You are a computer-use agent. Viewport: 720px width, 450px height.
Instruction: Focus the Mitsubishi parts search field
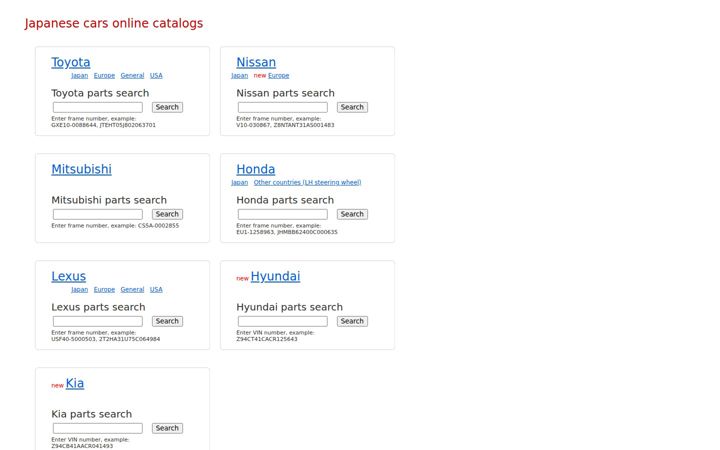(98, 214)
